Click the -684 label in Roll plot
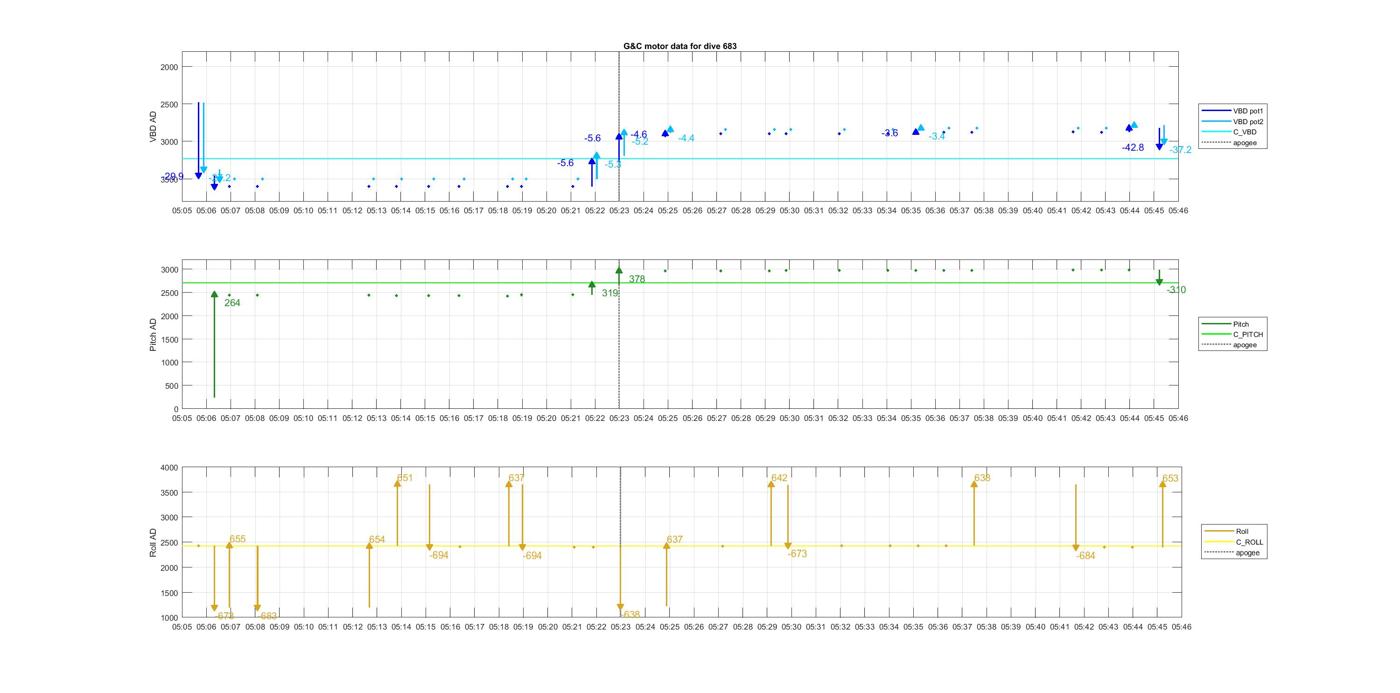The image size is (1400, 693). (x=1086, y=555)
